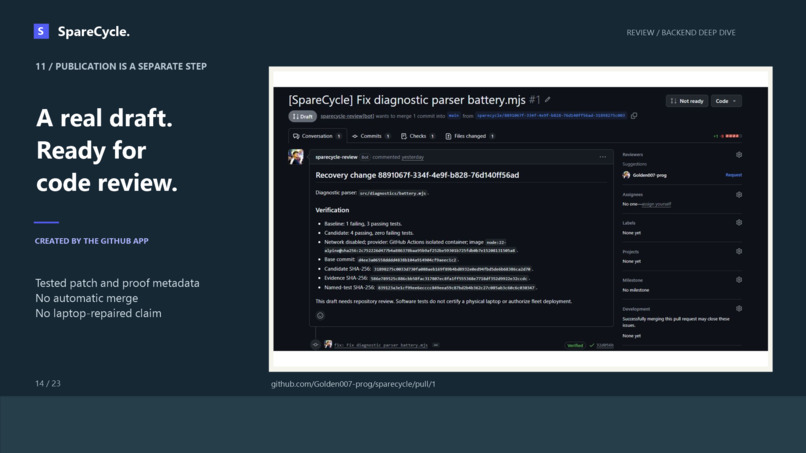Switch to the Checks tab
The width and height of the screenshot is (806, 453).
tap(418, 136)
